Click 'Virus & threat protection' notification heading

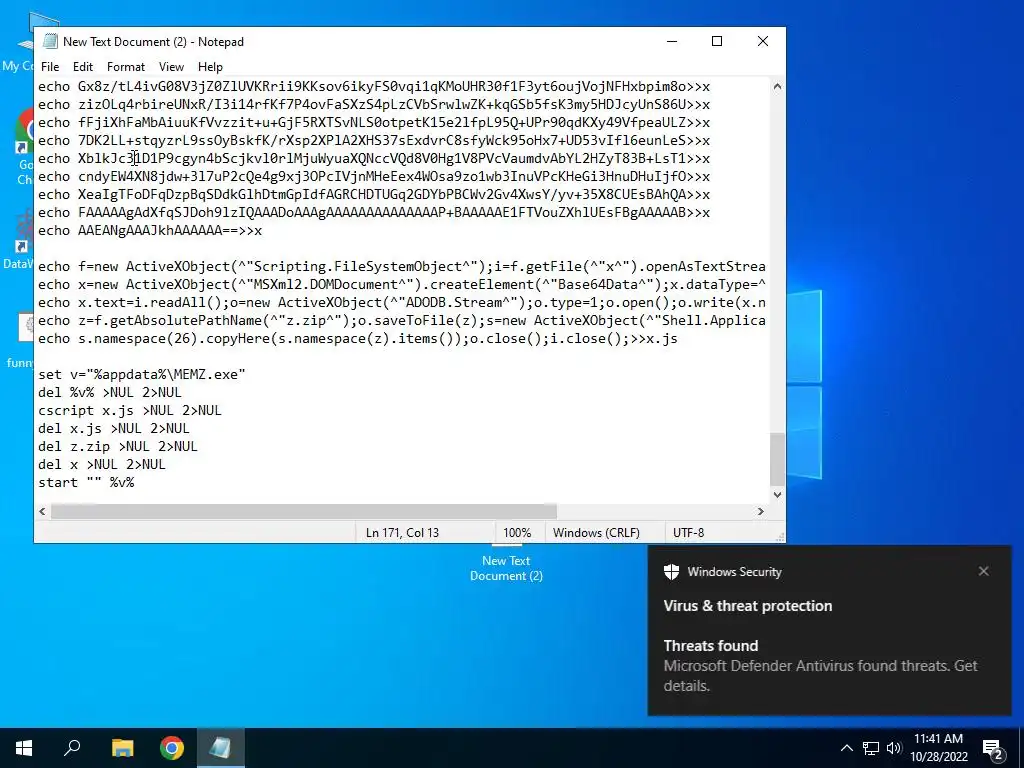pos(748,605)
